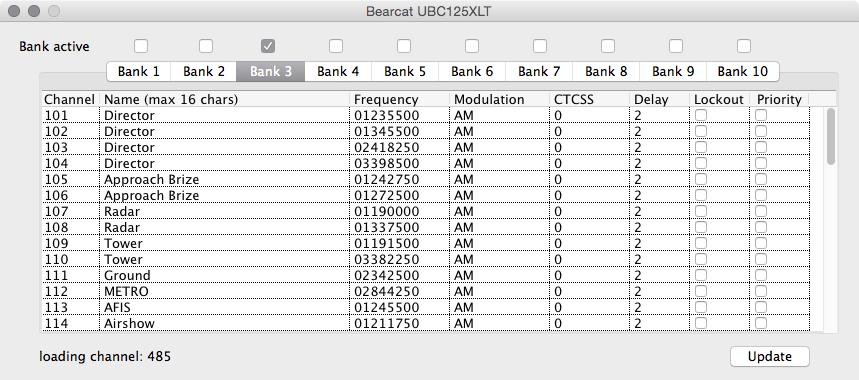Image resolution: width=859 pixels, height=380 pixels.
Task: Select the Delay cell of channel 106
Action: coord(660,195)
